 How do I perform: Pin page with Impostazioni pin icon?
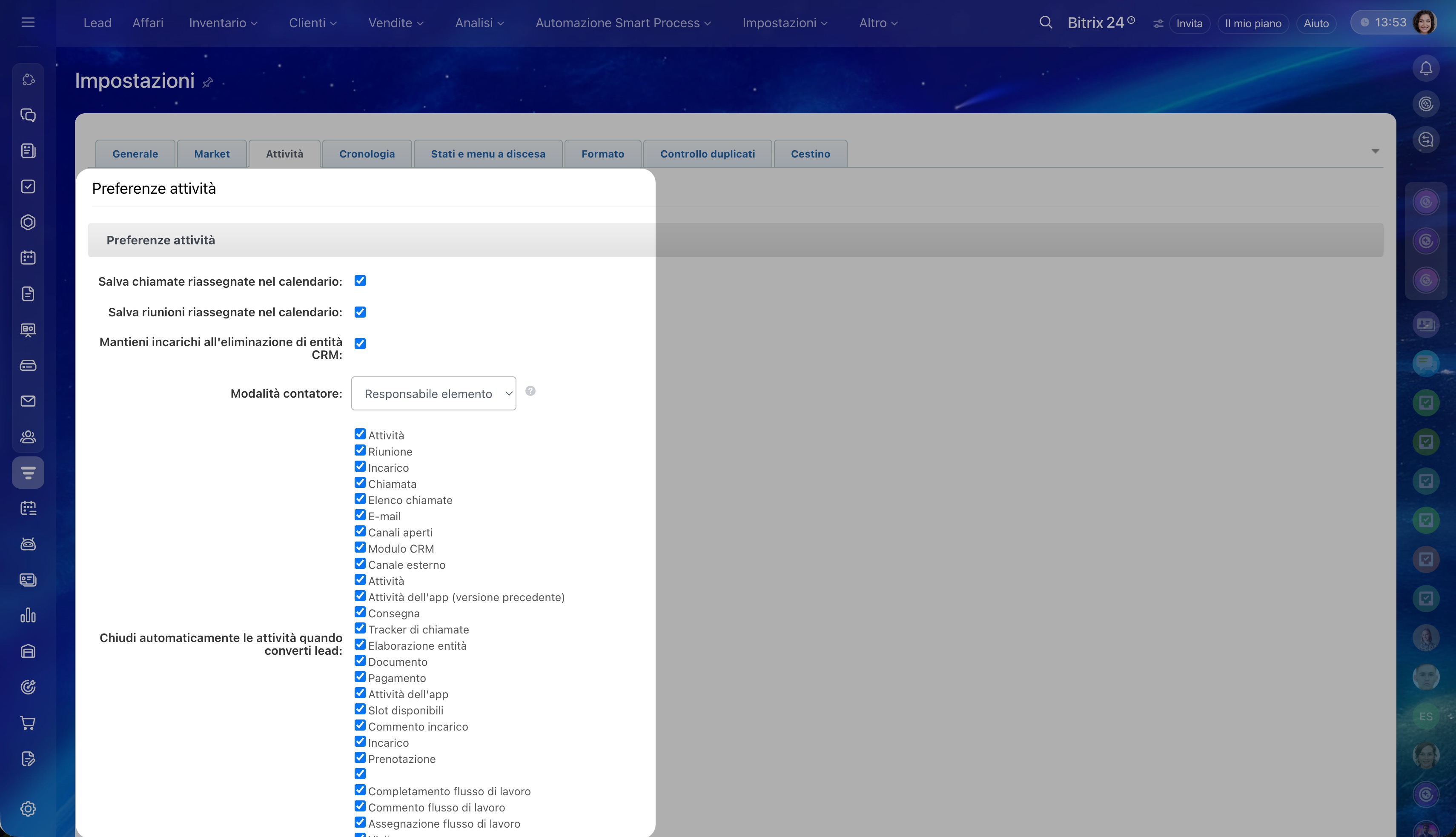(207, 83)
